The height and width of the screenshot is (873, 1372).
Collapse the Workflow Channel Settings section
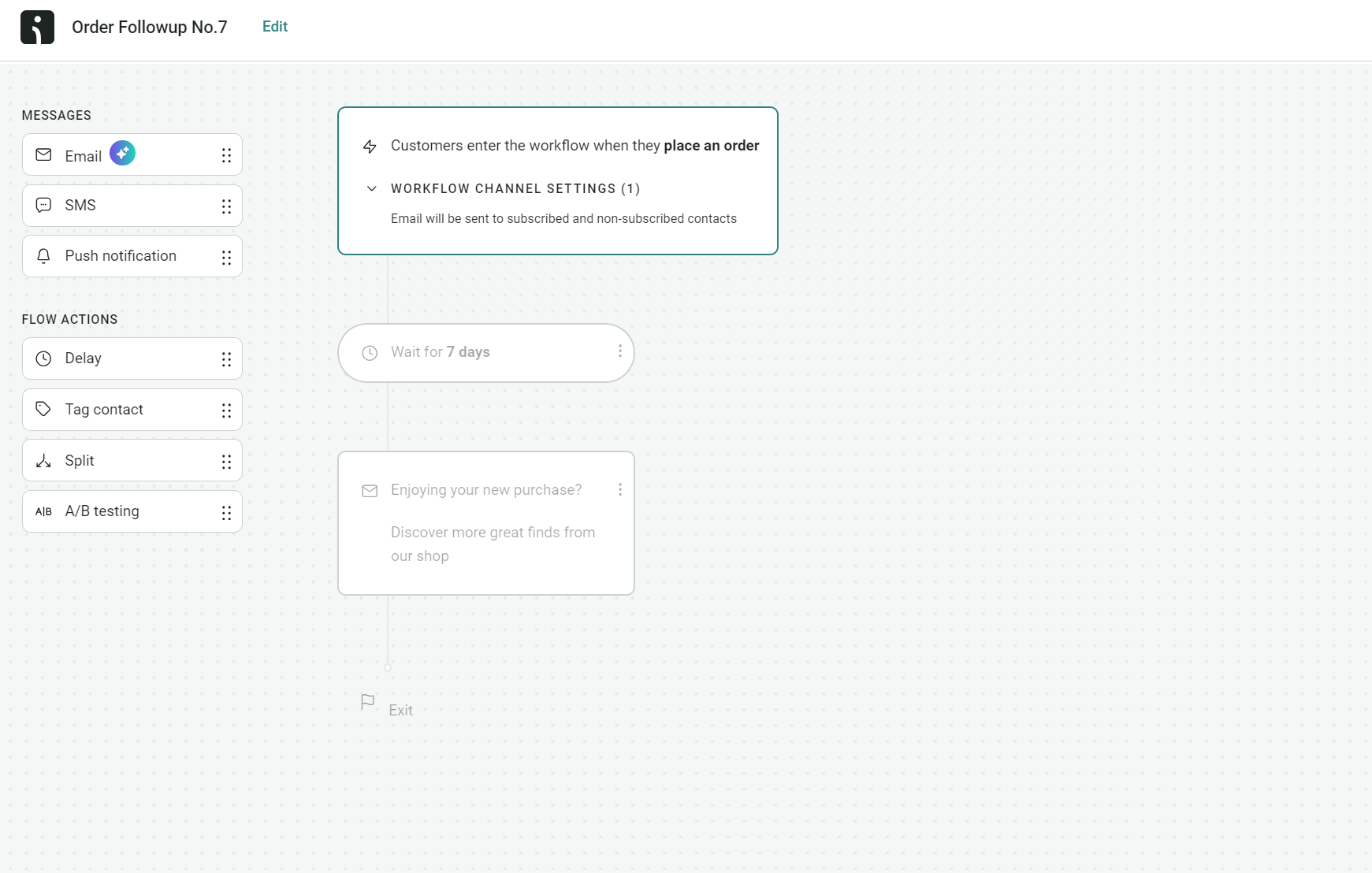pos(371,188)
